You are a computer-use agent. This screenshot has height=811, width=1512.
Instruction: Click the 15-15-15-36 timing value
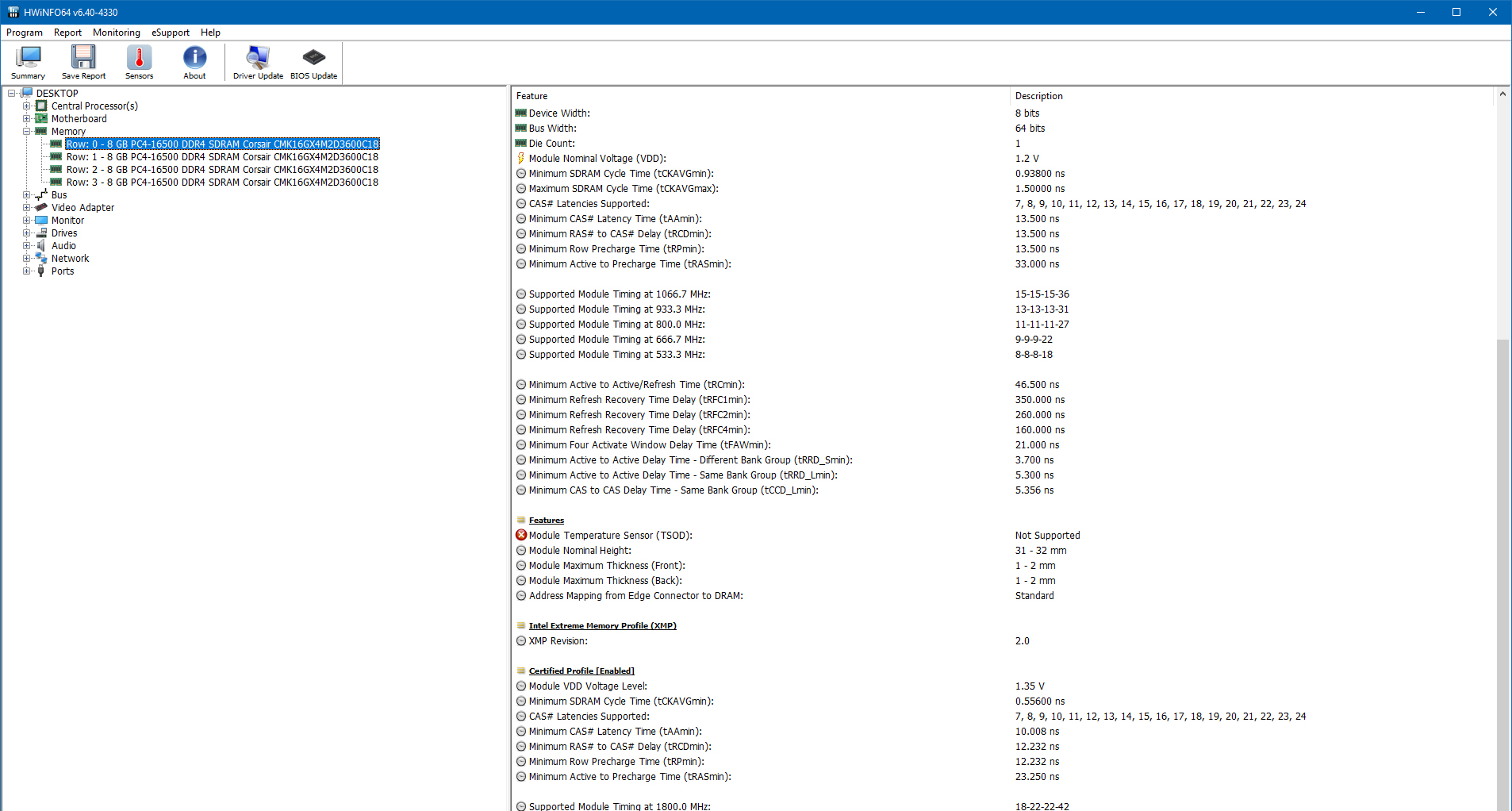[1042, 294]
